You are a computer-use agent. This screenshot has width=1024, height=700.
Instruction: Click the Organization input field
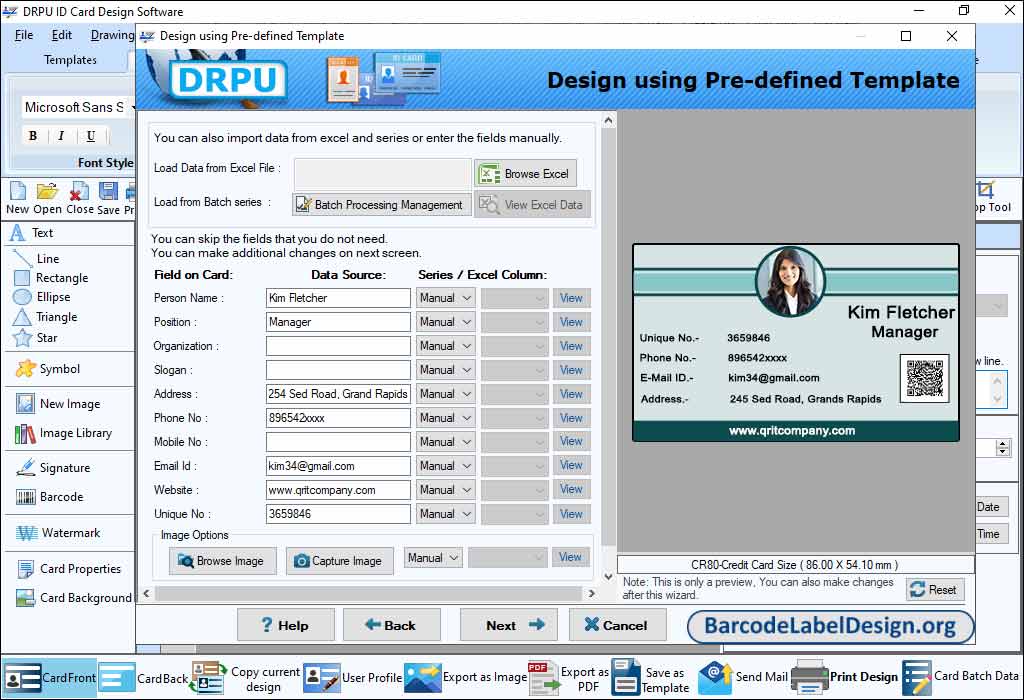point(338,346)
